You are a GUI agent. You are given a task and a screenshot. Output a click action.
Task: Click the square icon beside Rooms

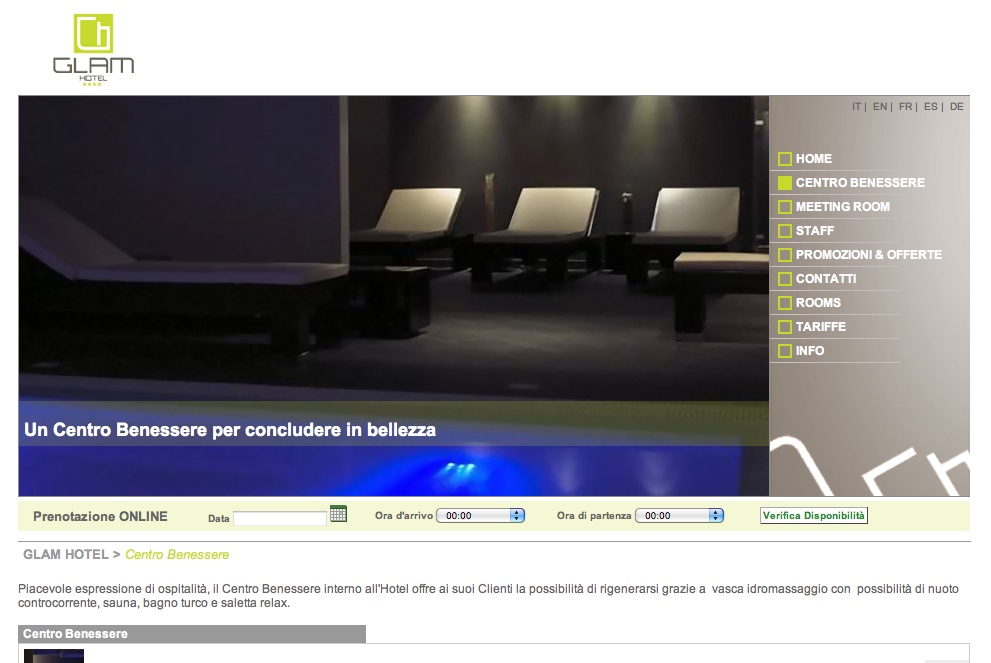pos(785,303)
